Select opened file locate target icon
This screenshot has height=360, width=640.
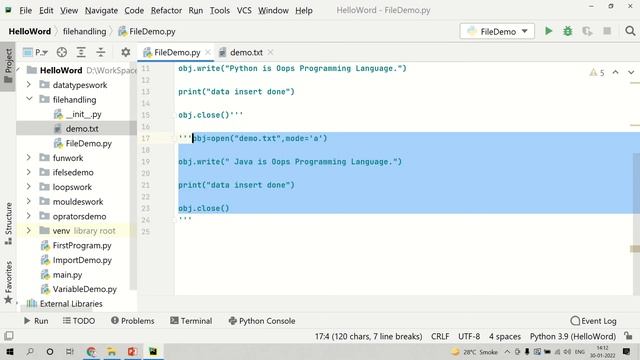62,52
